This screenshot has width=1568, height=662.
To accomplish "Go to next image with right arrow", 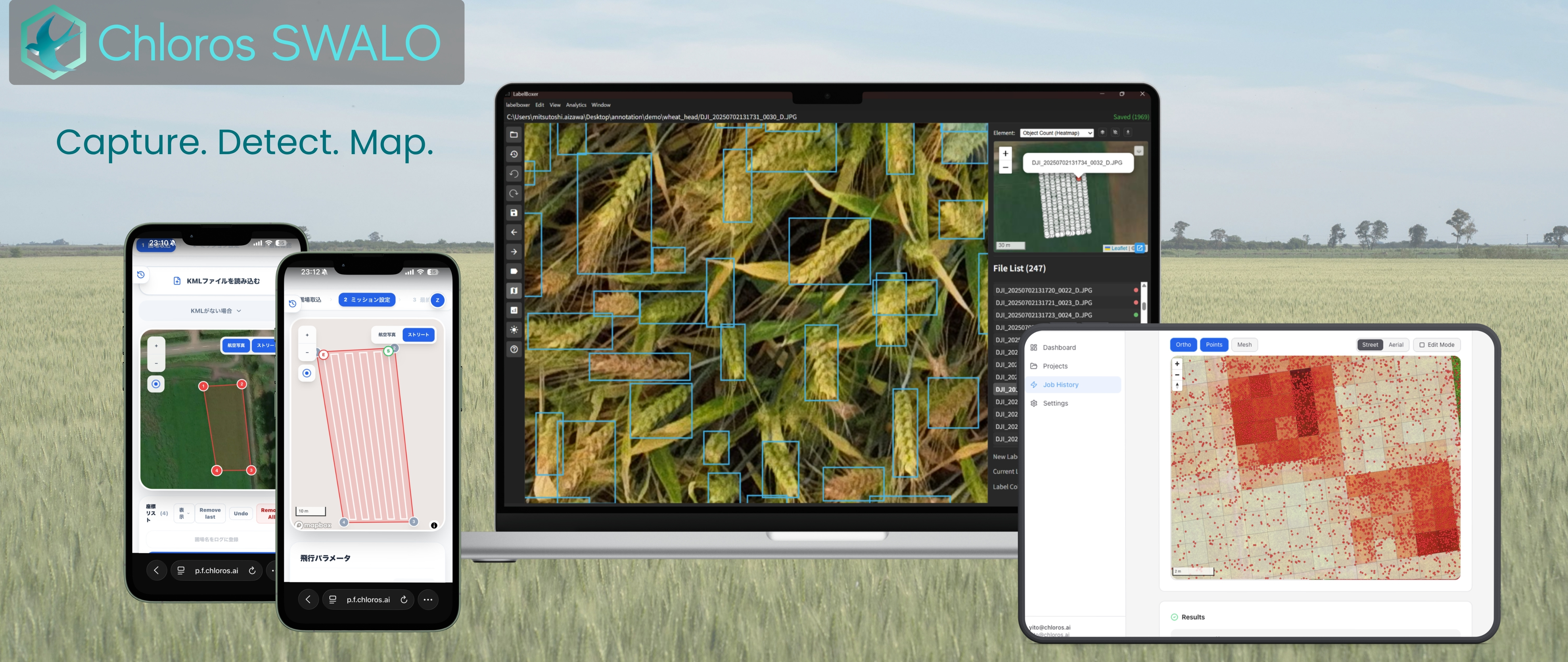I will pos(514,252).
